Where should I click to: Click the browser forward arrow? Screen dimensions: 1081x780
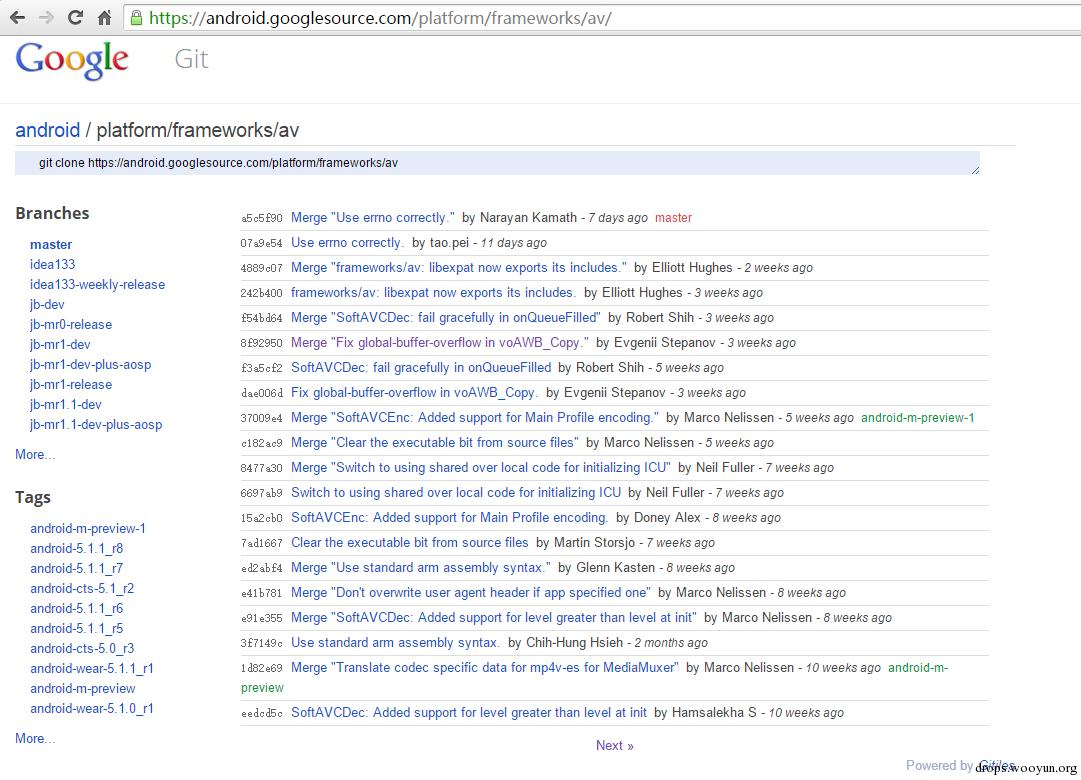pyautogui.click(x=46, y=18)
